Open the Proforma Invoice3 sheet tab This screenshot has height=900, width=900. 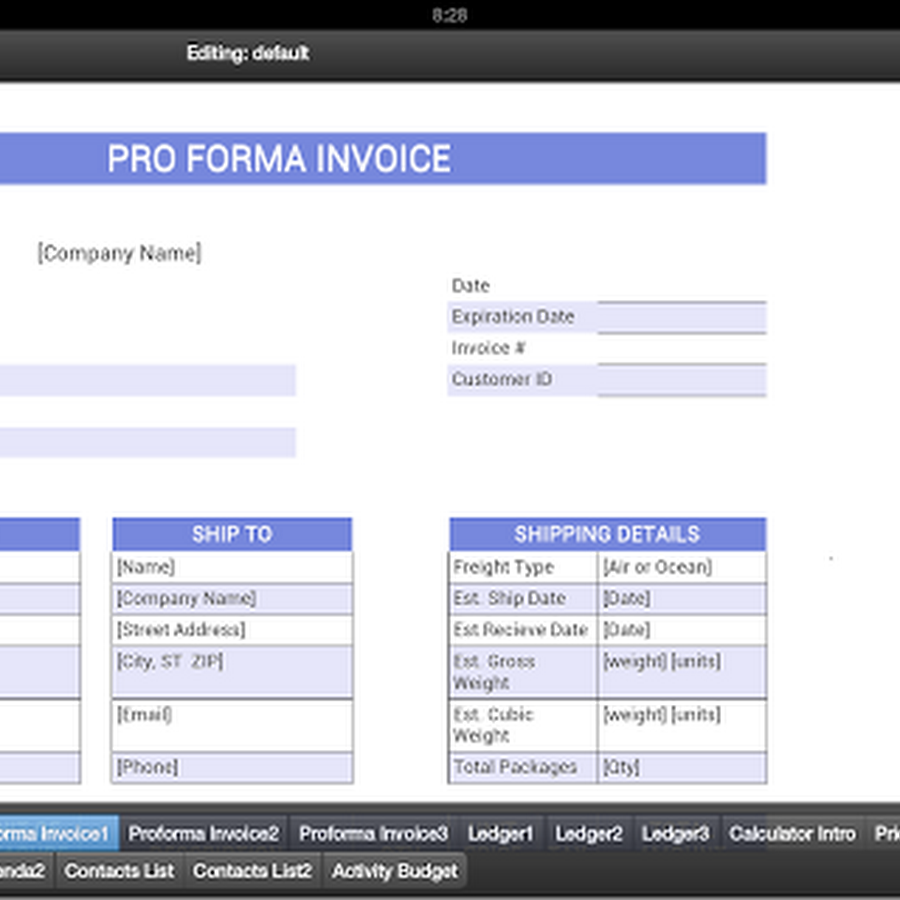pyautogui.click(x=373, y=833)
